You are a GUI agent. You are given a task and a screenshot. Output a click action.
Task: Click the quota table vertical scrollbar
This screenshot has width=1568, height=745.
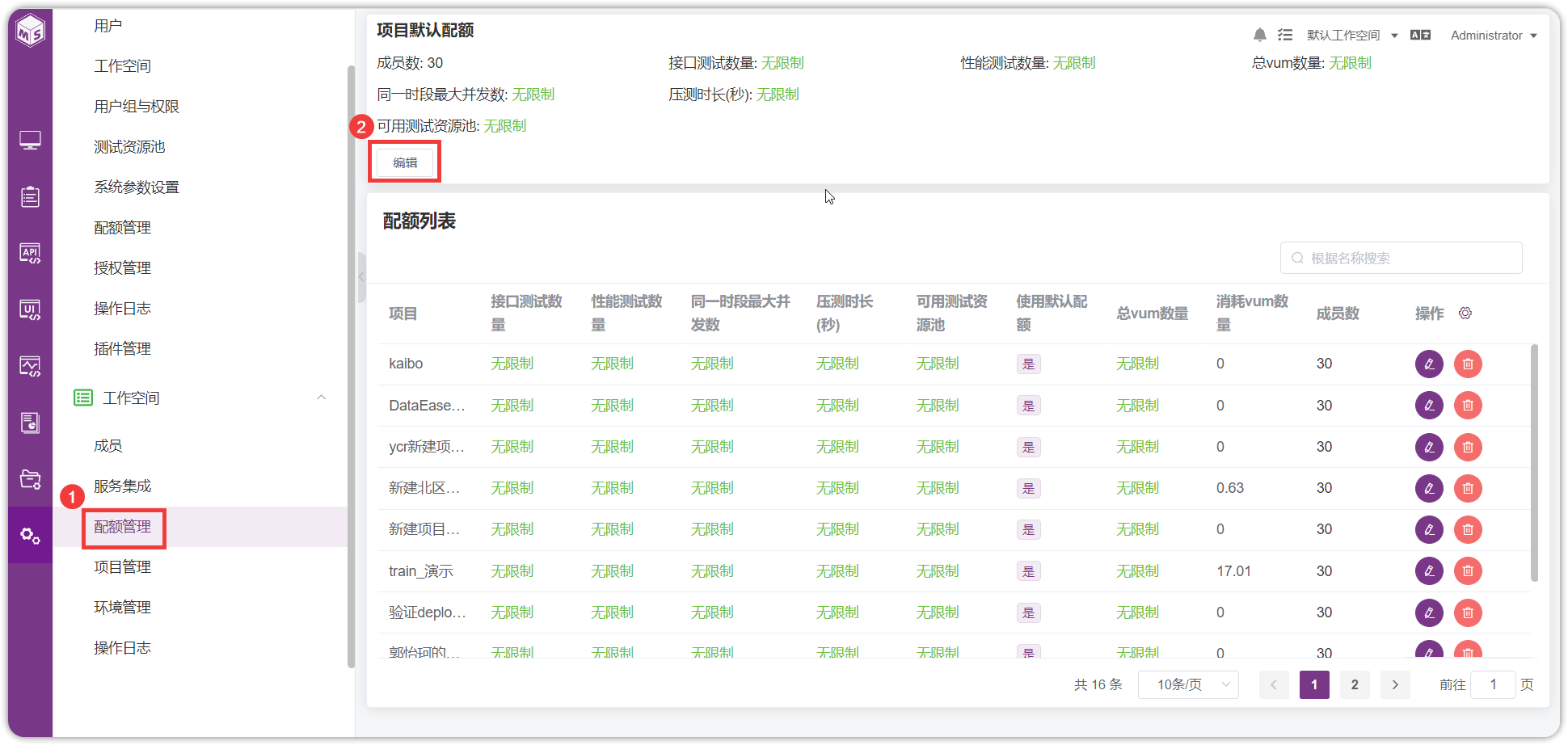coord(1534,463)
